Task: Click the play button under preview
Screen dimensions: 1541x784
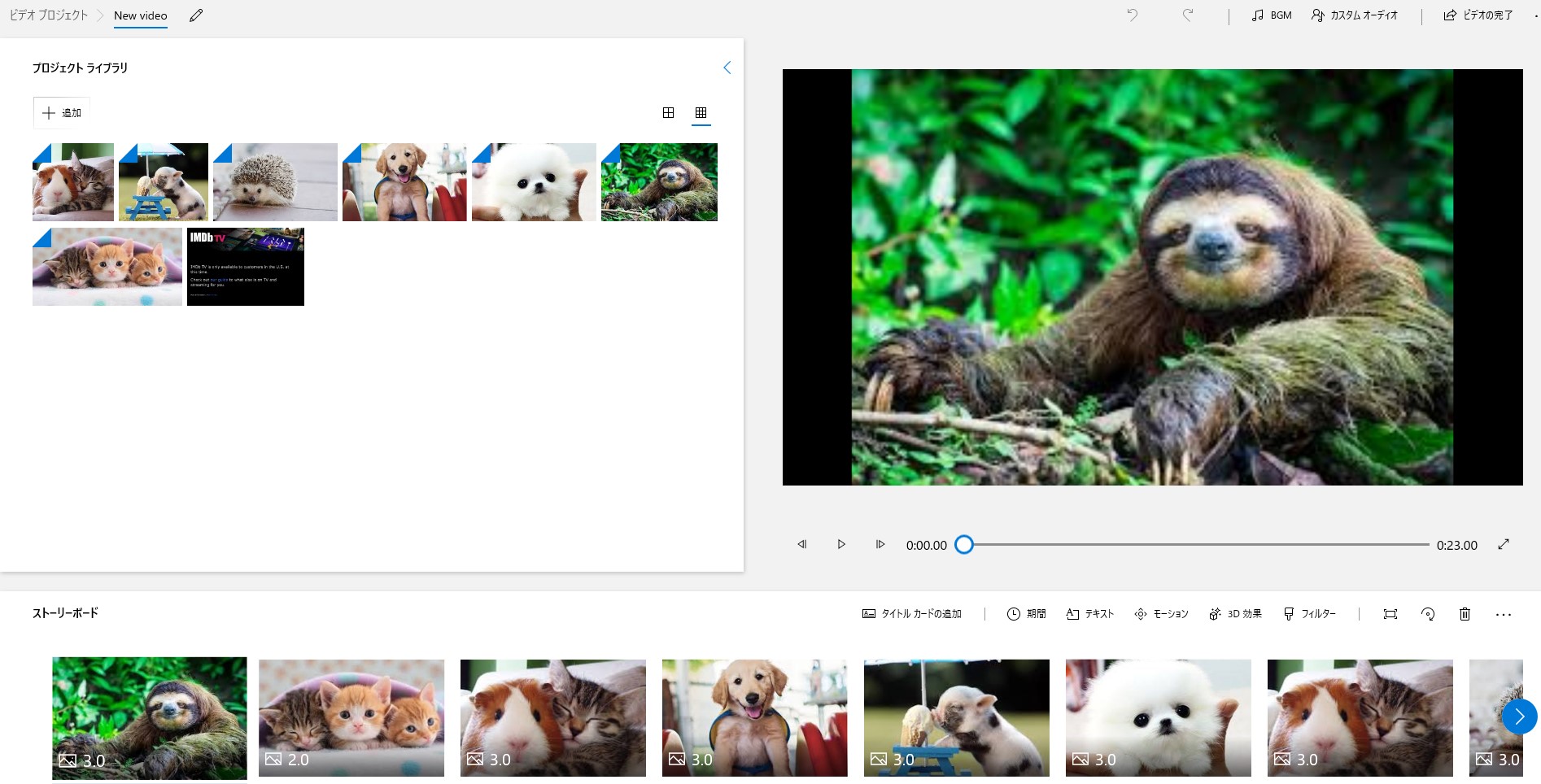Action: coord(841,544)
